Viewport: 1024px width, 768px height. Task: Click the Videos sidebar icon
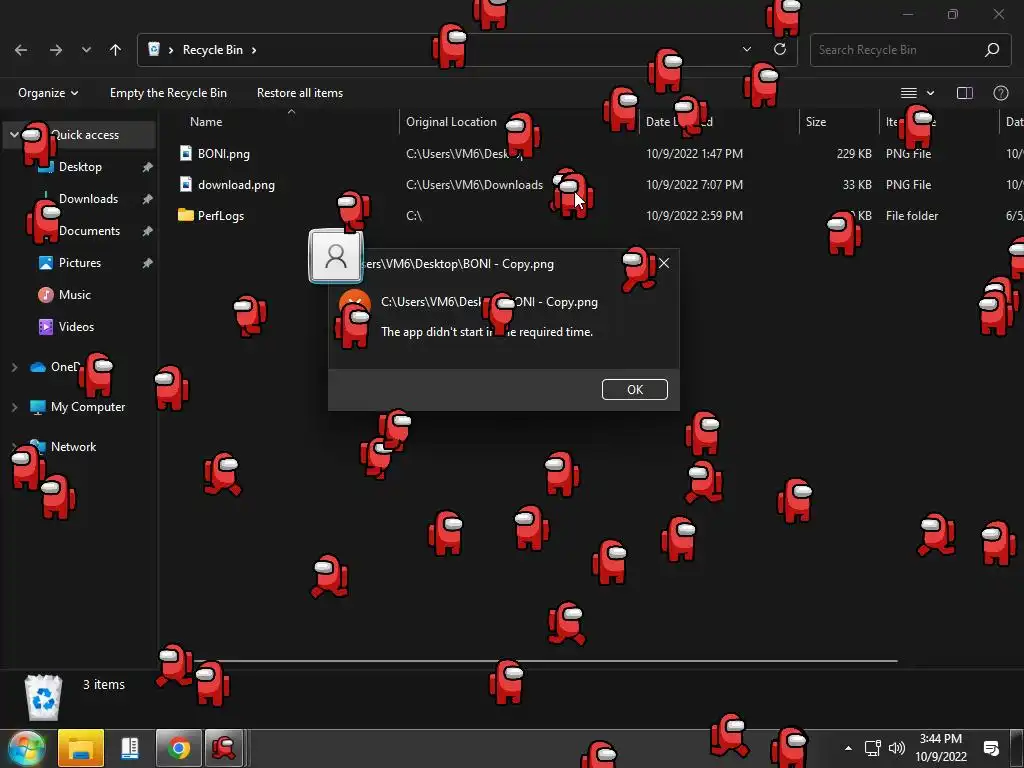tap(46, 327)
